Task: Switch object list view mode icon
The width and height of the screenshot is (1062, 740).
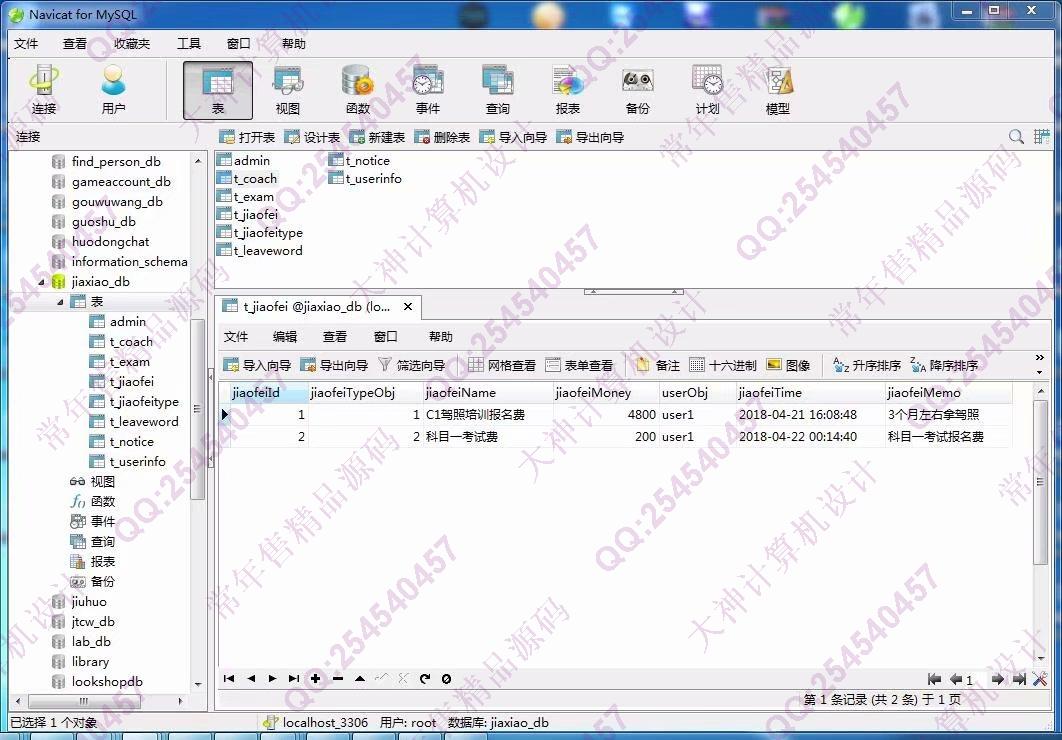Action: coord(1041,137)
